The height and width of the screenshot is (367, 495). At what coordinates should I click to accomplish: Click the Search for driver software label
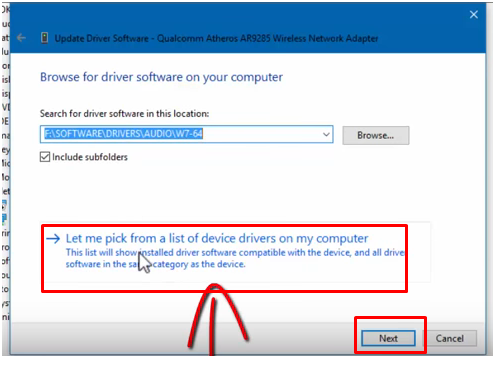point(124,114)
